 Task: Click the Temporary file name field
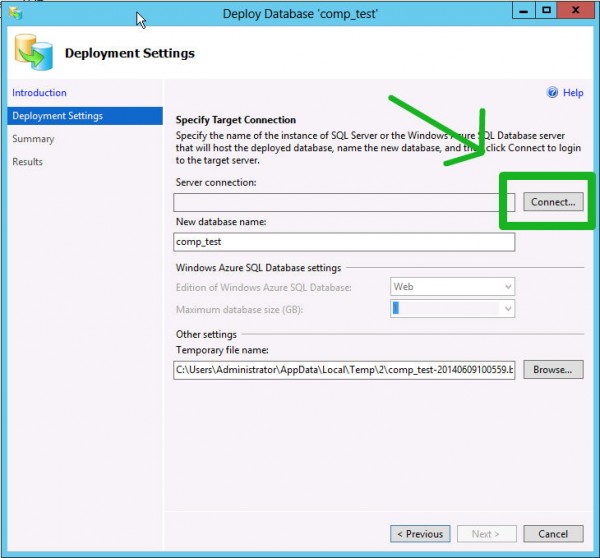click(344, 370)
